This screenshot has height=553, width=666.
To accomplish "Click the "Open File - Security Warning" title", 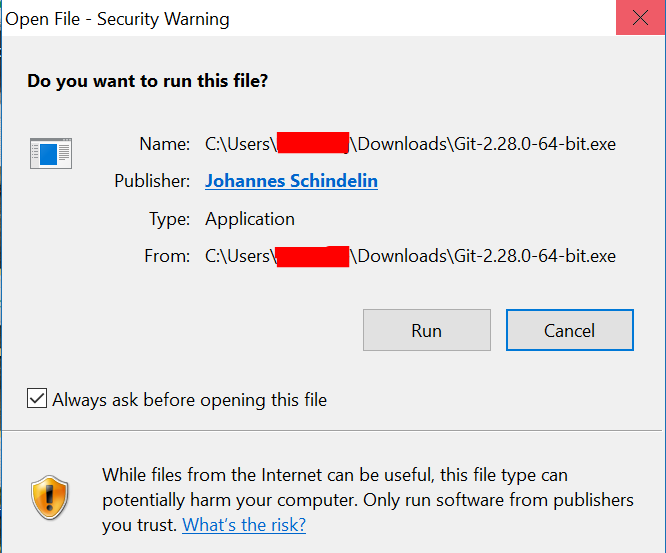I will coord(118,19).
